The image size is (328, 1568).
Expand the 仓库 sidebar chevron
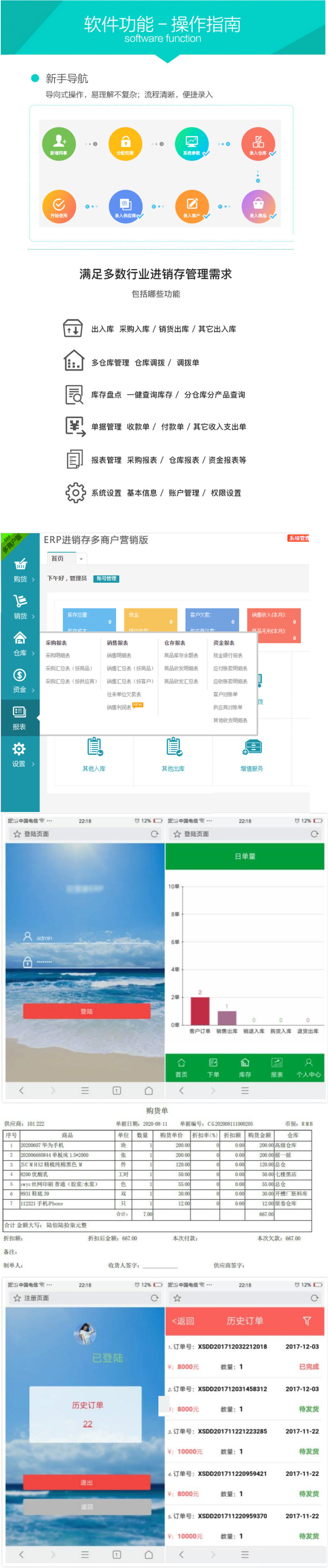(x=34, y=653)
